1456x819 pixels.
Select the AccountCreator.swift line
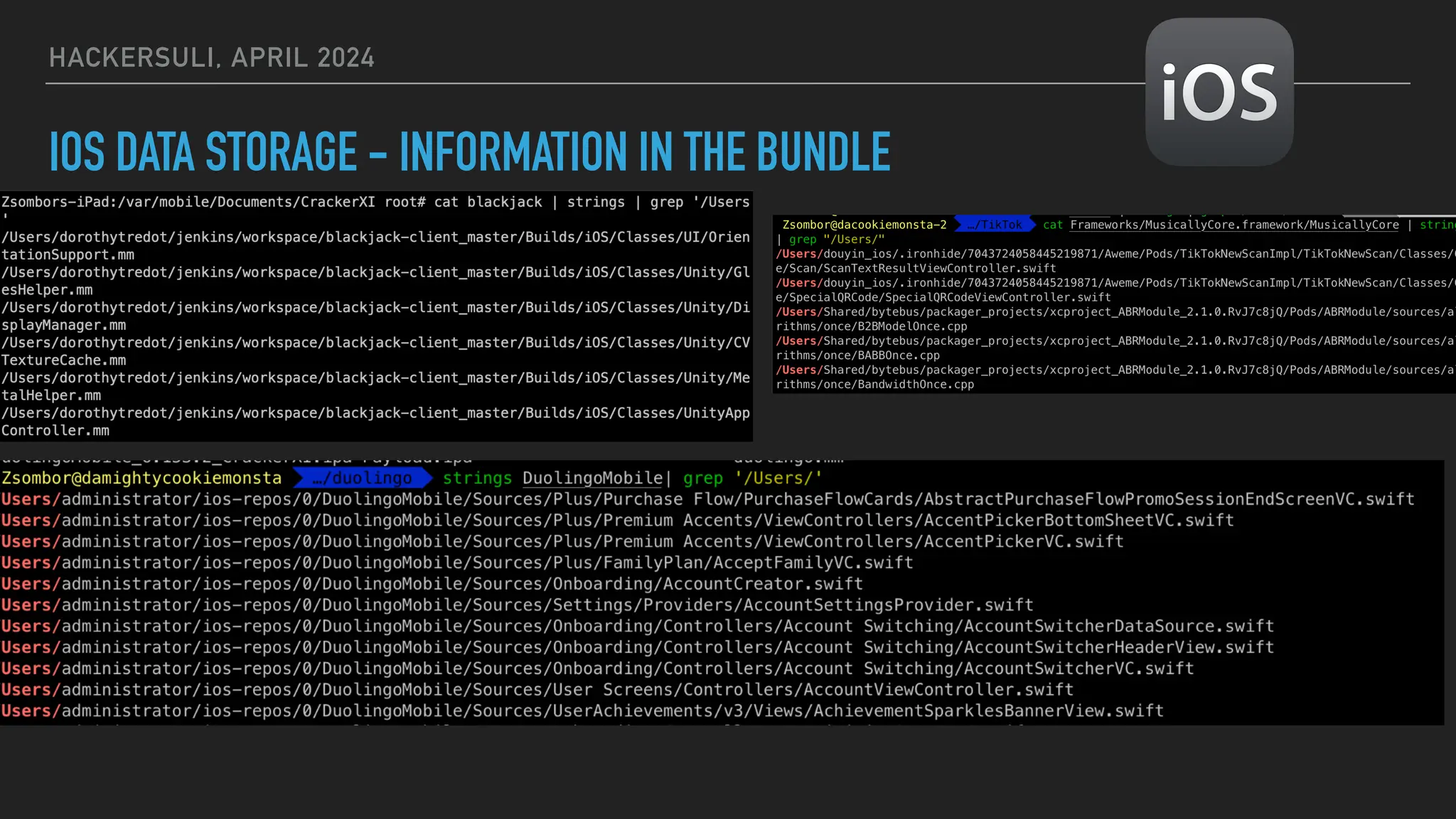432,584
